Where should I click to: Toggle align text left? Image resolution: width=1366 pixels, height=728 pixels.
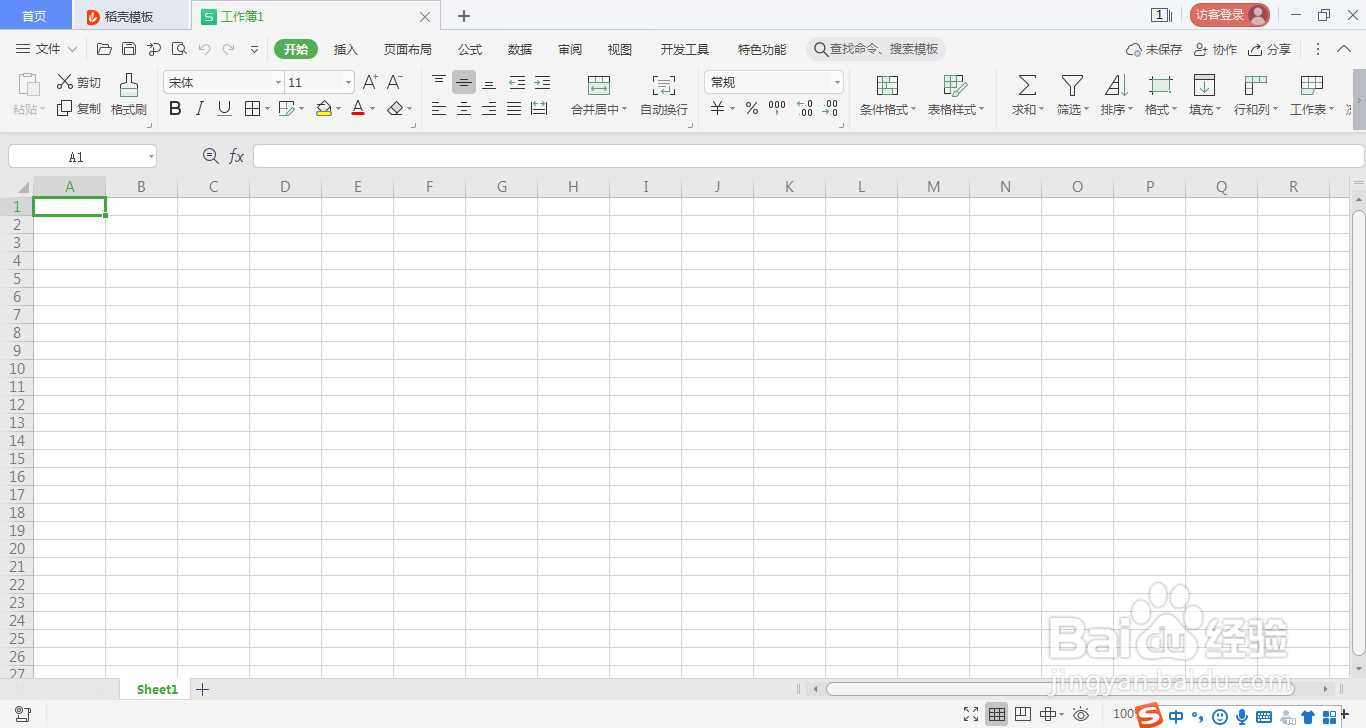point(439,108)
